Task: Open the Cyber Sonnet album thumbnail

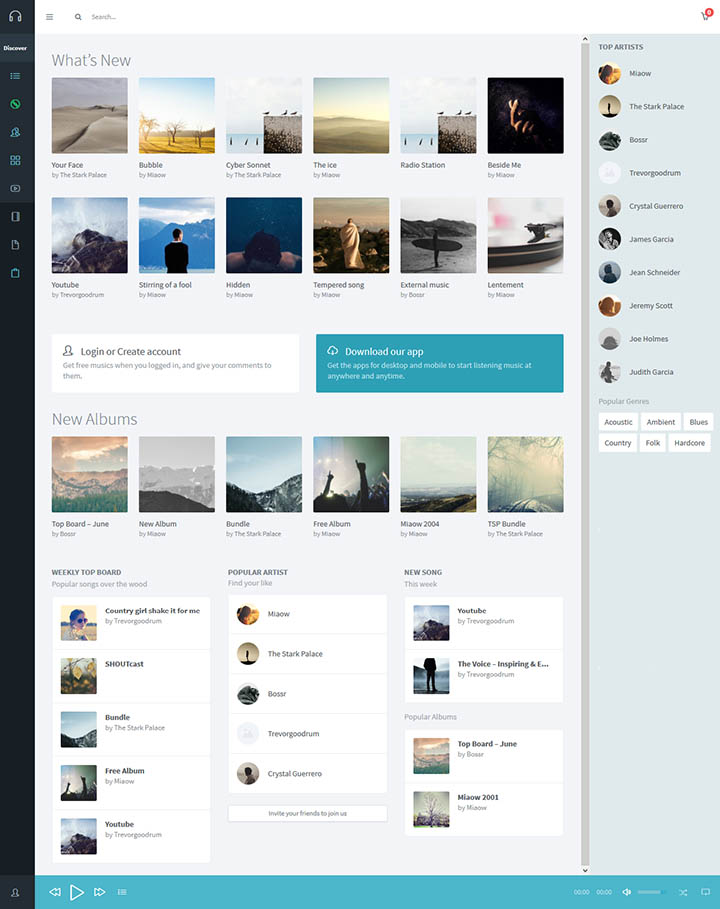Action: tap(264, 115)
